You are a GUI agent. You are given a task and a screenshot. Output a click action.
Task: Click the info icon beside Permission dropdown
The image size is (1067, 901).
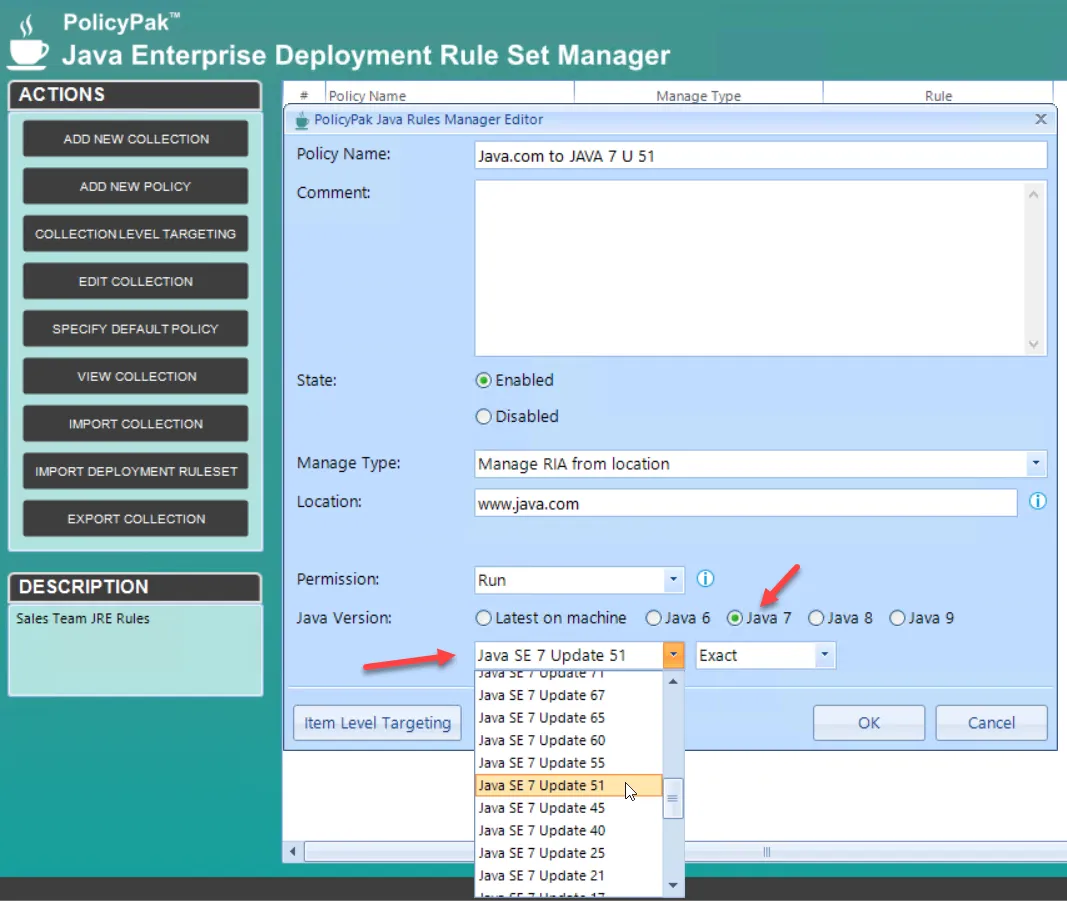[x=705, y=579]
